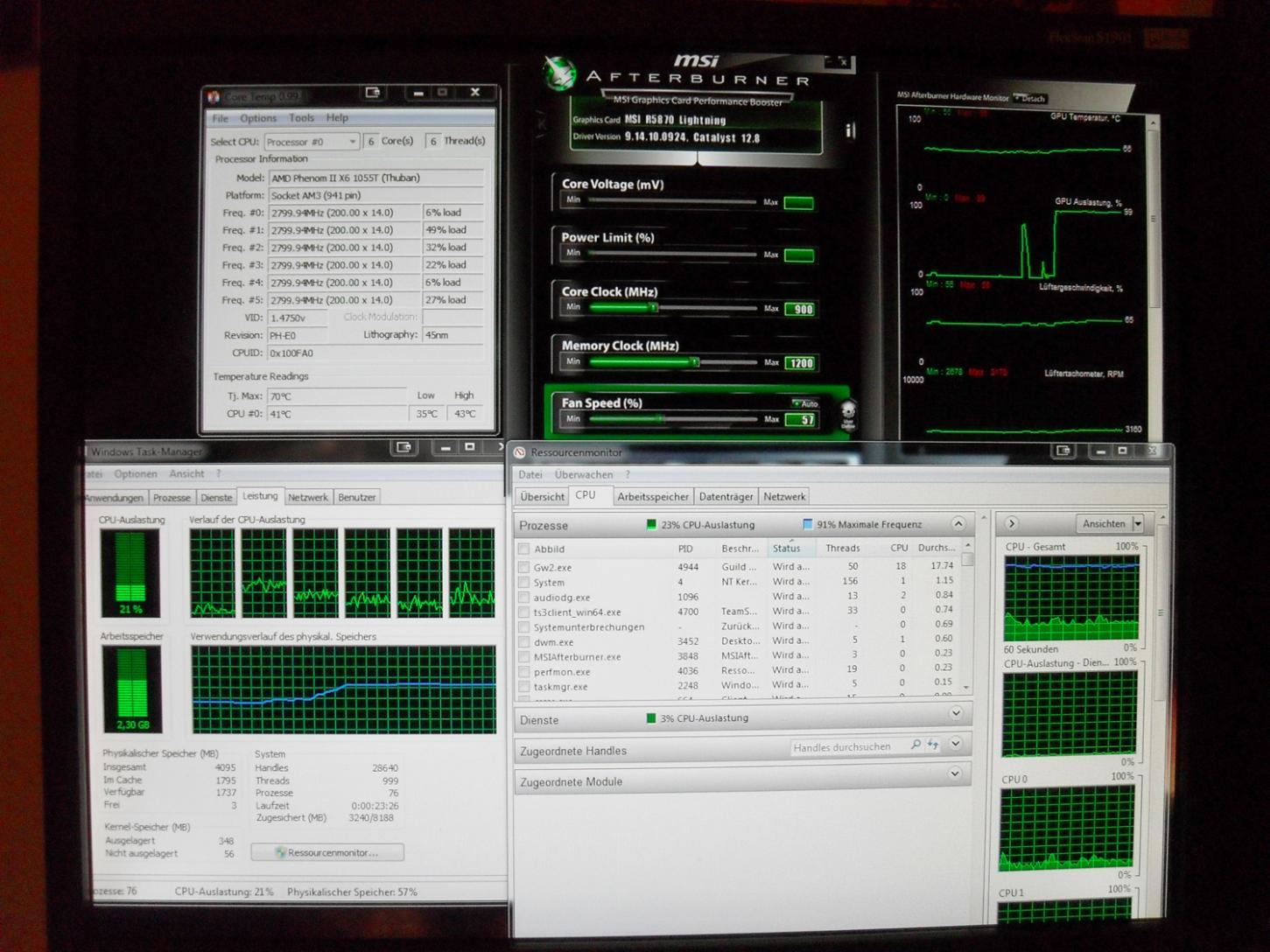
Task: Switch to the Dienste tab in Task-Manager
Action: pos(216,497)
